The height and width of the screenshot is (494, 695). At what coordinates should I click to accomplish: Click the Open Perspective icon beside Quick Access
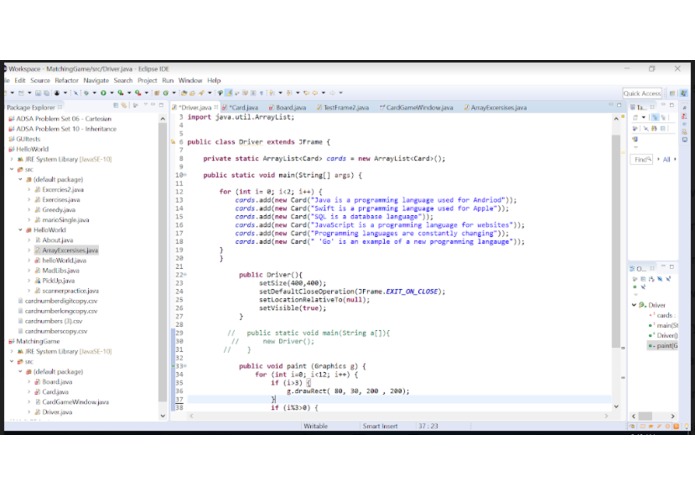tap(672, 93)
